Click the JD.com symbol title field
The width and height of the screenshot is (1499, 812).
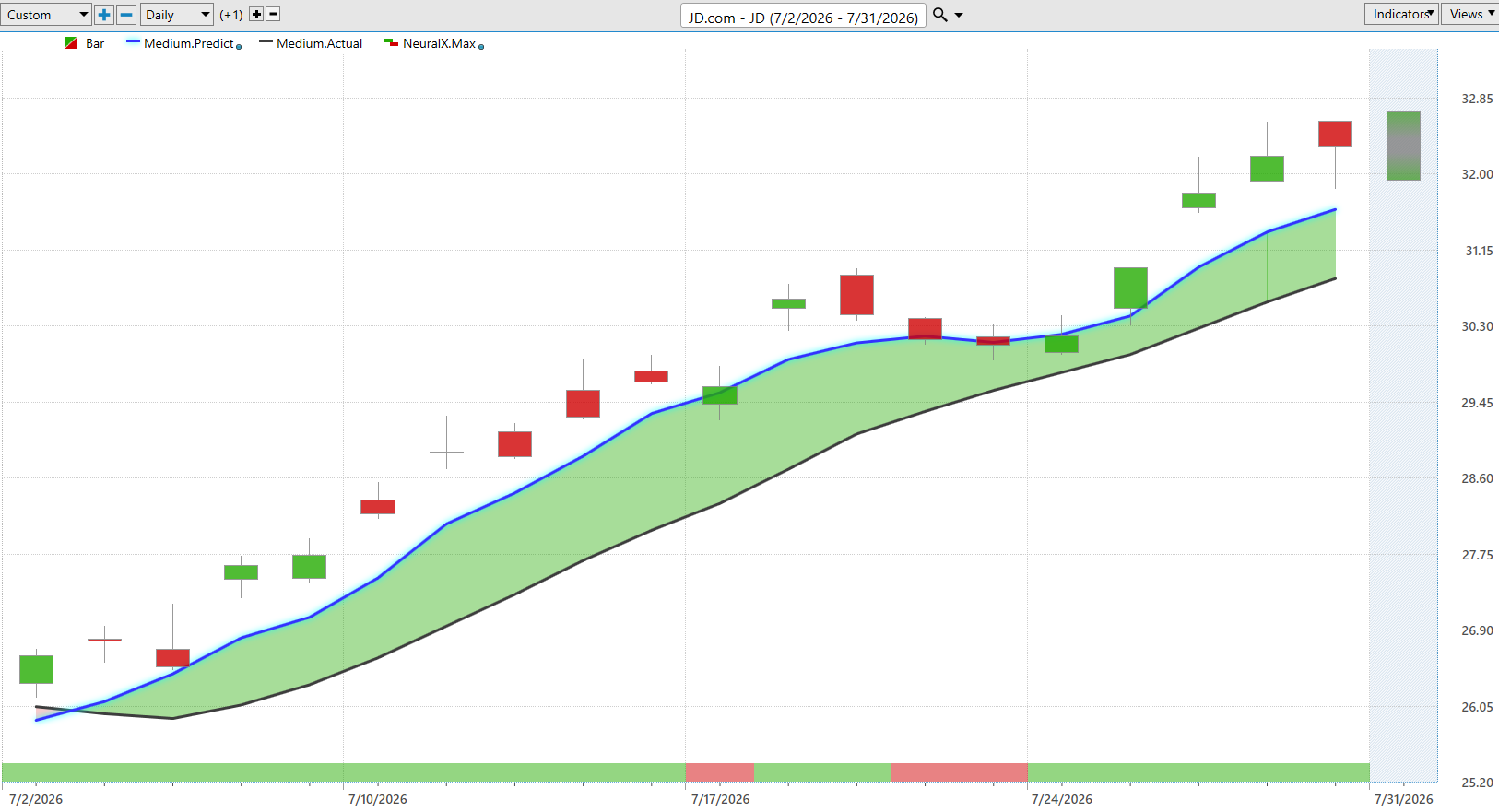tap(803, 17)
